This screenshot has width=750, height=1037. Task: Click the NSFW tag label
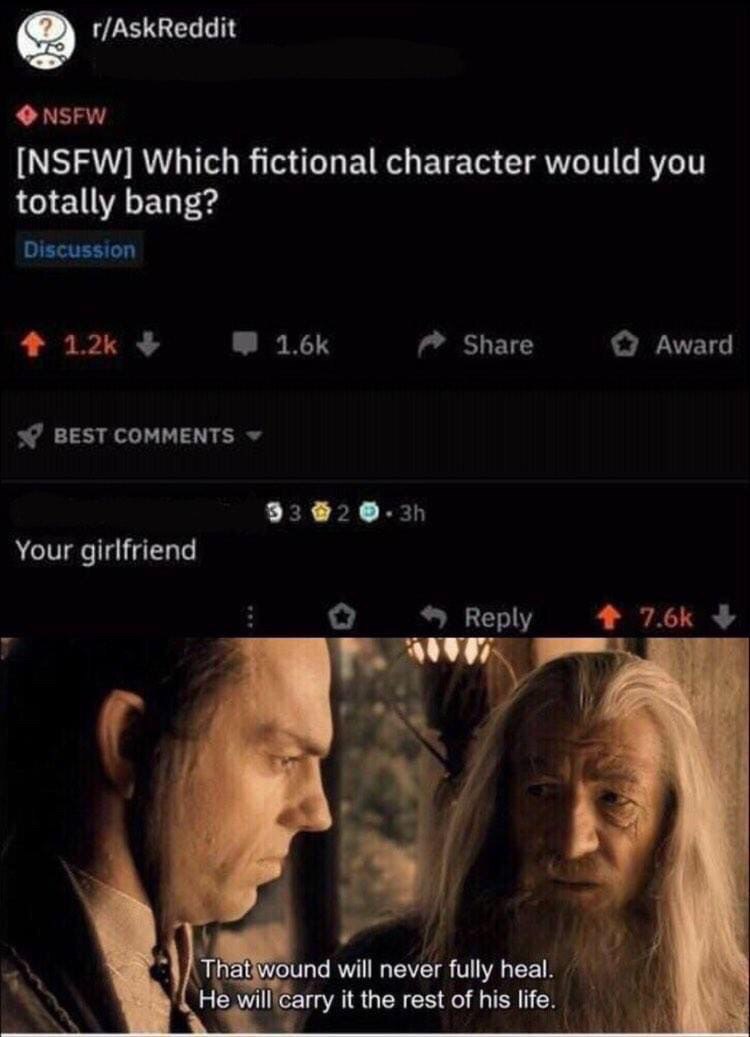coord(62,116)
